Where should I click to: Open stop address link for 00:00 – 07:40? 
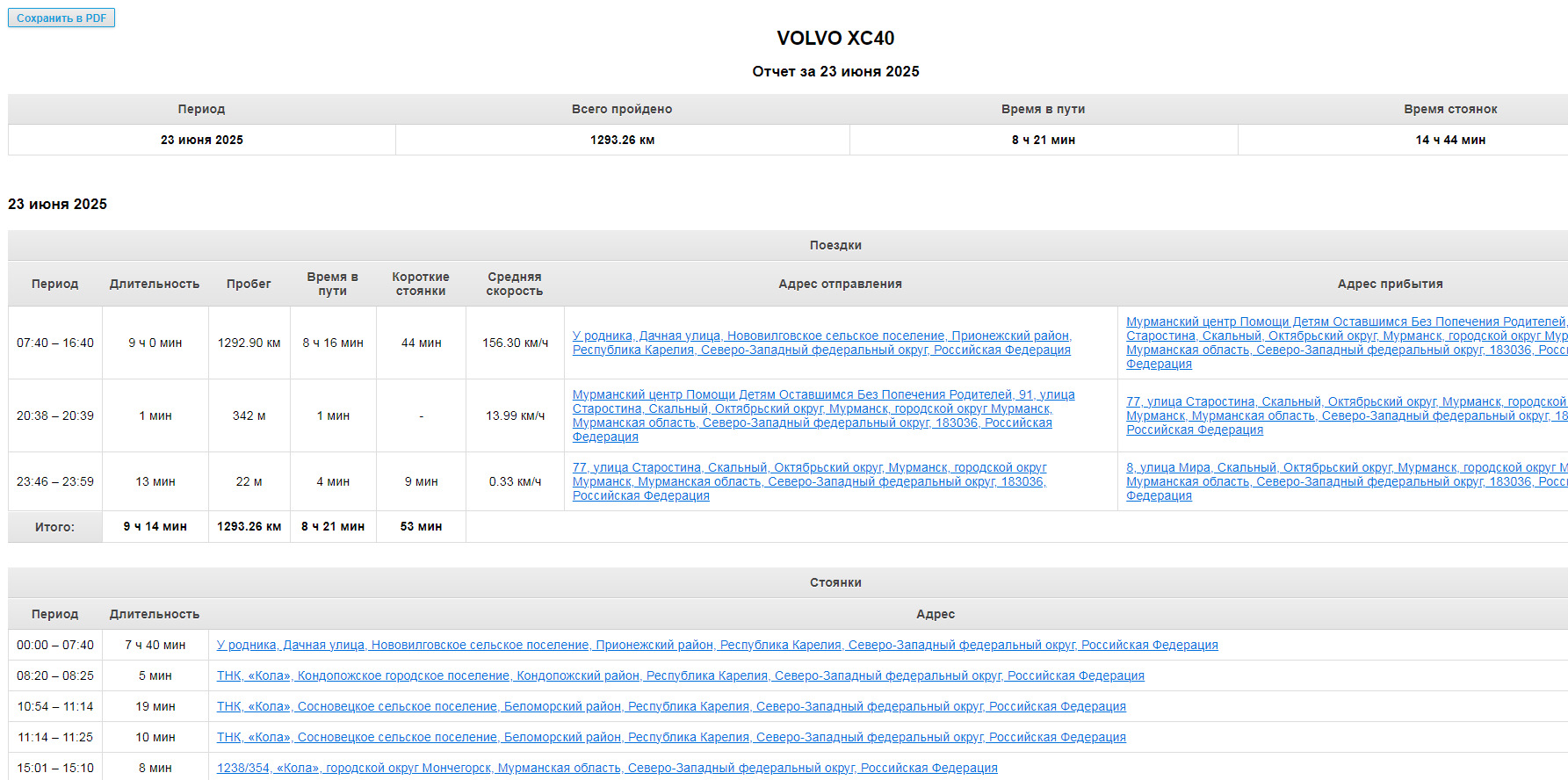pyautogui.click(x=717, y=645)
